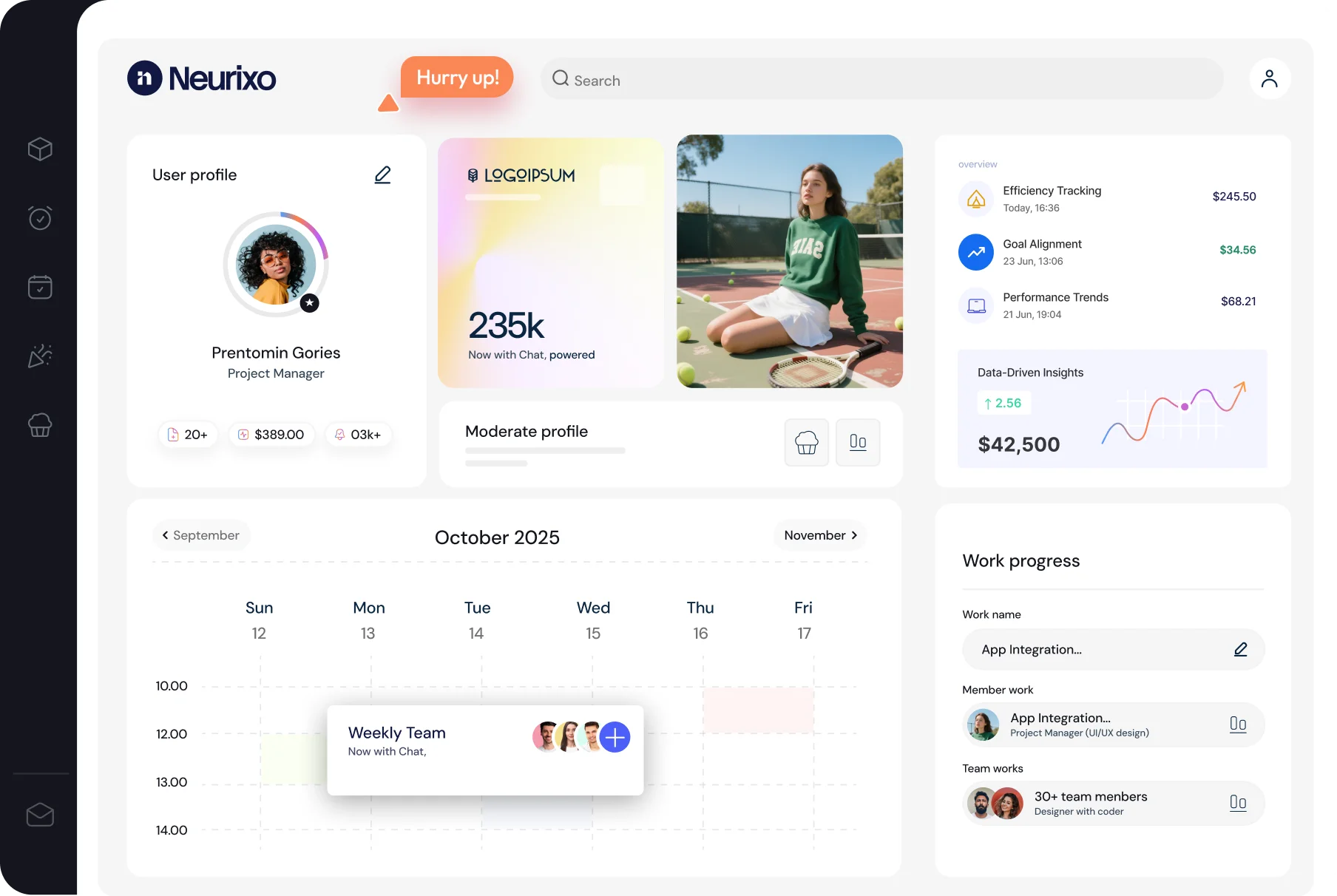The image size is (1337, 896).
Task: Click the 14.00 time label
Action: point(172,830)
